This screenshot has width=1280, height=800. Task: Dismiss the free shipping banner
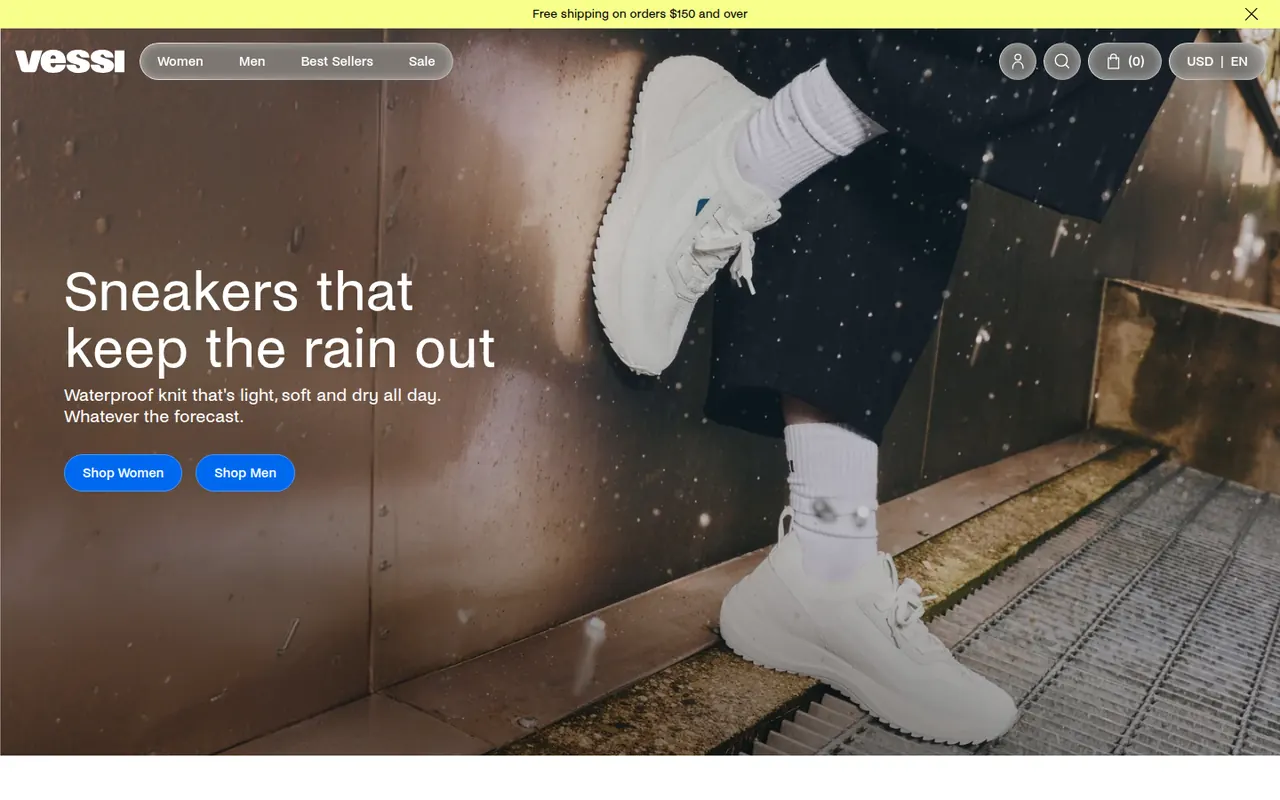click(1251, 14)
